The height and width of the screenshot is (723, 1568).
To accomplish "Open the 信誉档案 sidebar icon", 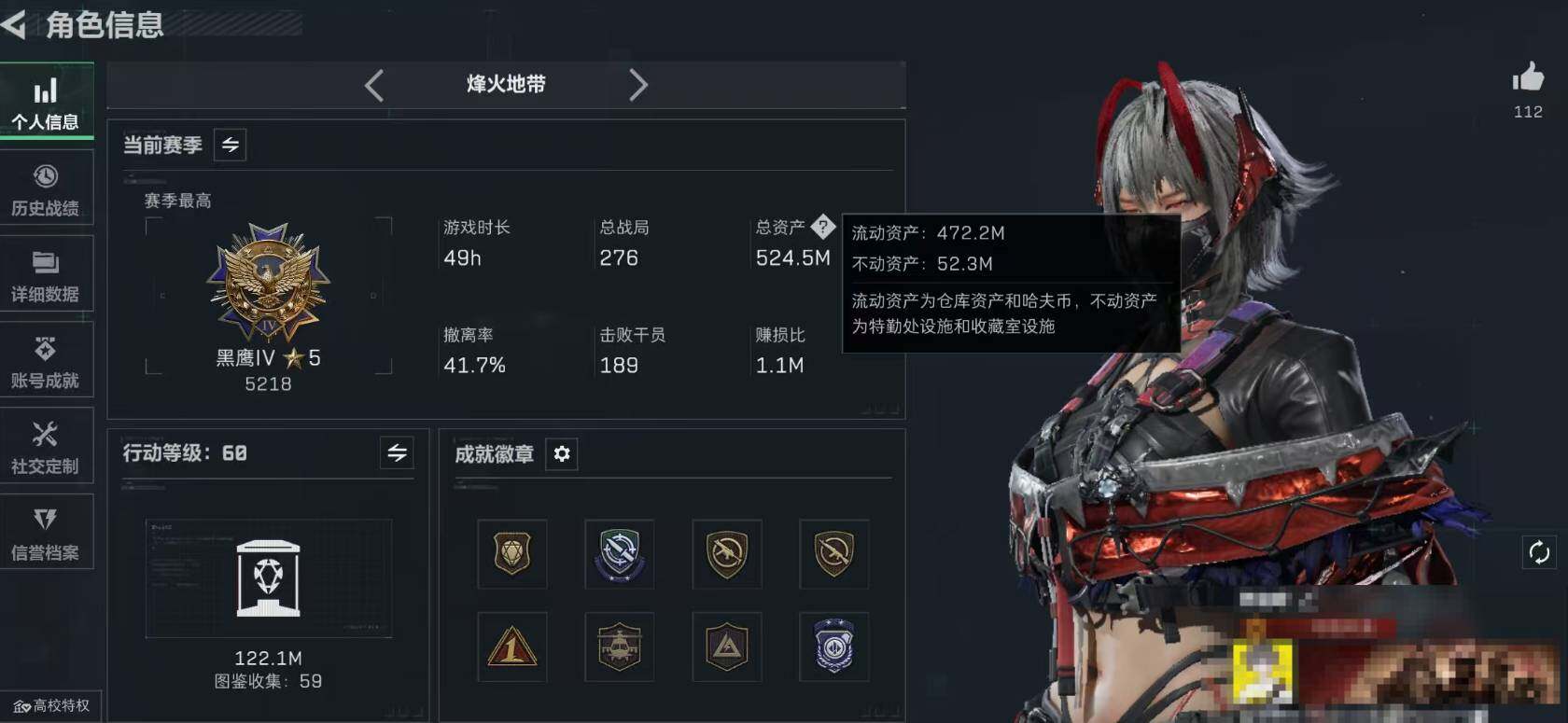I will coord(45,519).
